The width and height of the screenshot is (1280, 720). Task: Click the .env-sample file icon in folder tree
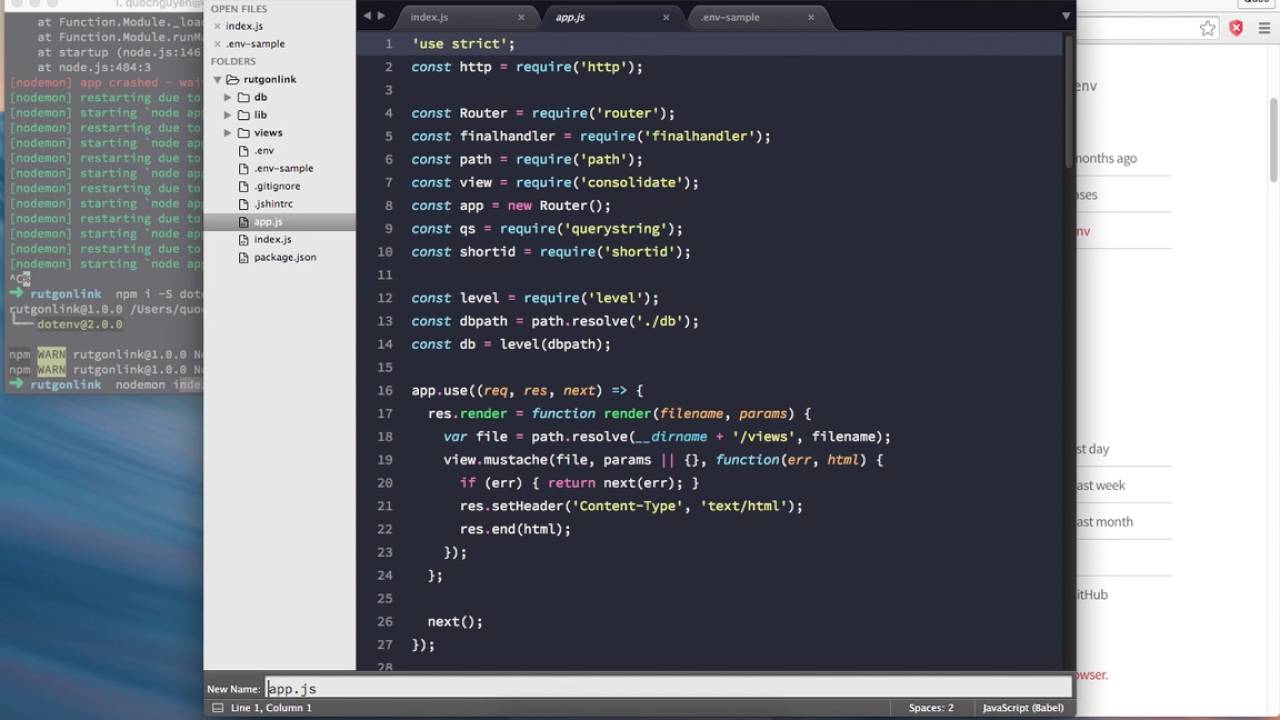243,168
